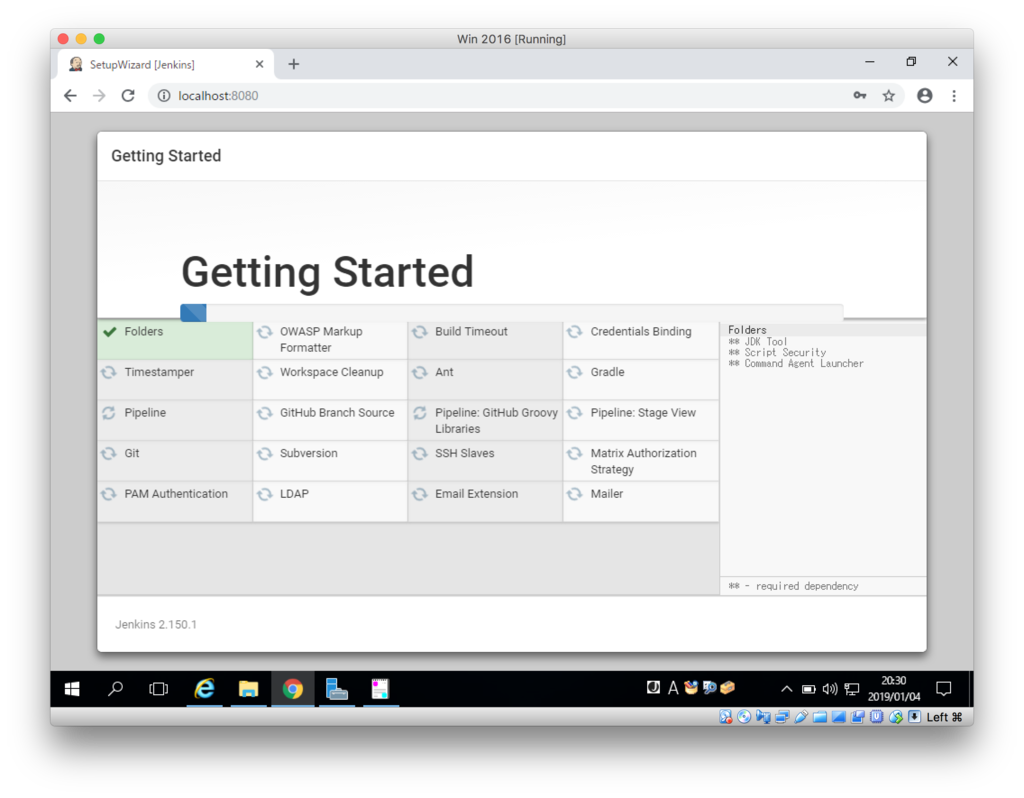This screenshot has height=798, width=1024.
Task: Click the Pipeline plugin pending icon
Action: click(109, 413)
